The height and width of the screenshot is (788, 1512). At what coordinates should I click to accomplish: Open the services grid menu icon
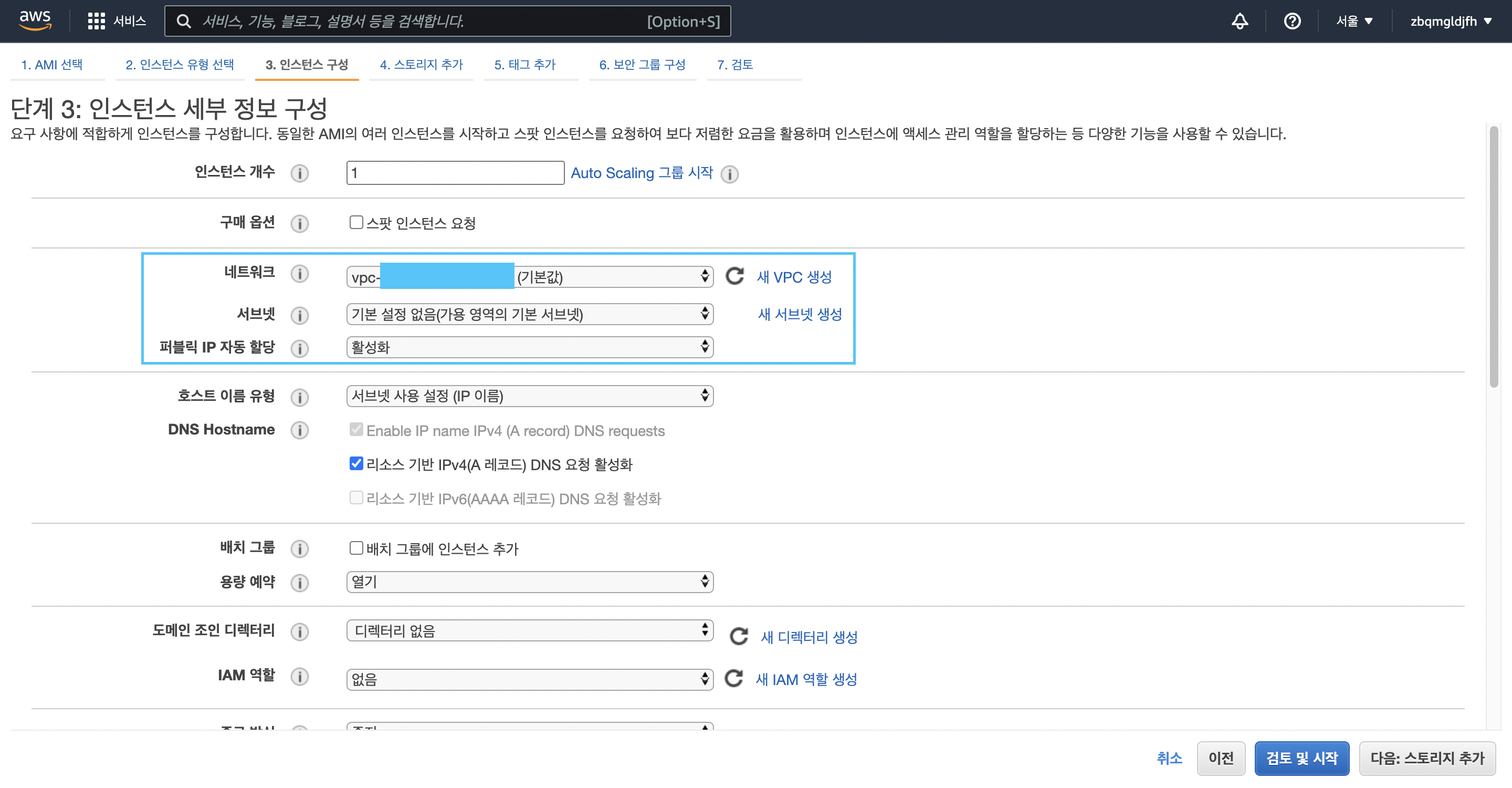(96, 21)
